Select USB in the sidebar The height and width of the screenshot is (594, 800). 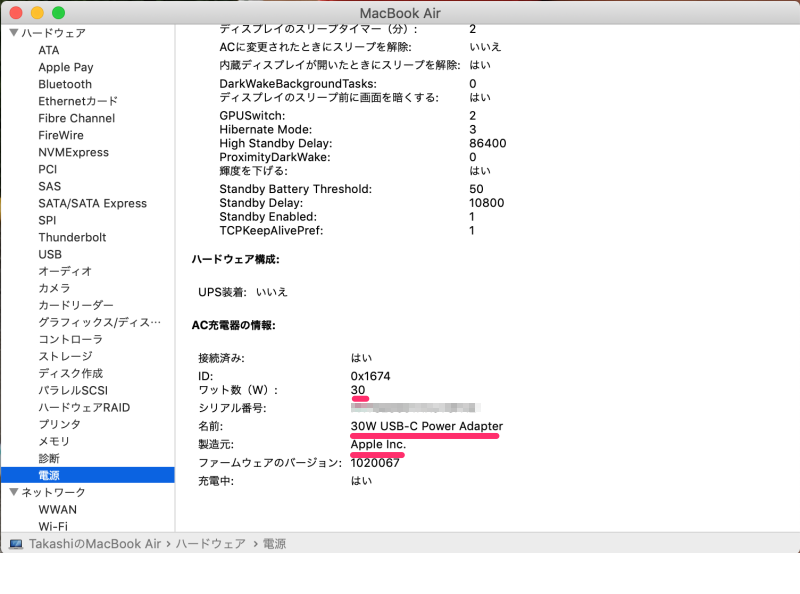tap(50, 254)
